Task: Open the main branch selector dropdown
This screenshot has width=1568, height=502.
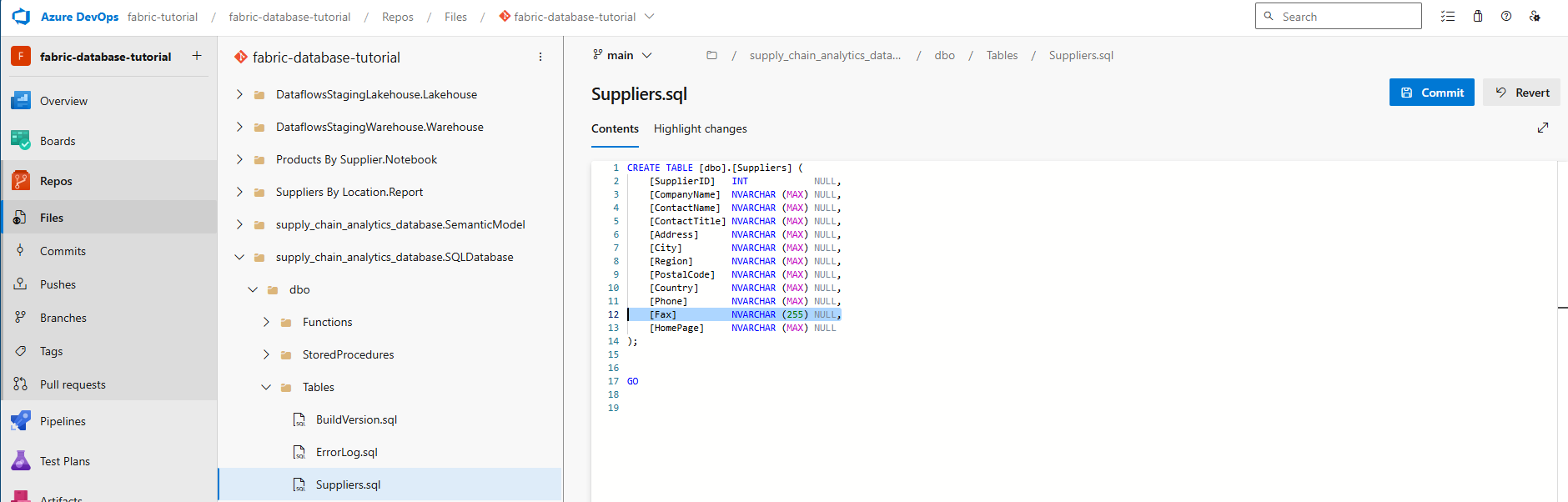Action: [622, 56]
